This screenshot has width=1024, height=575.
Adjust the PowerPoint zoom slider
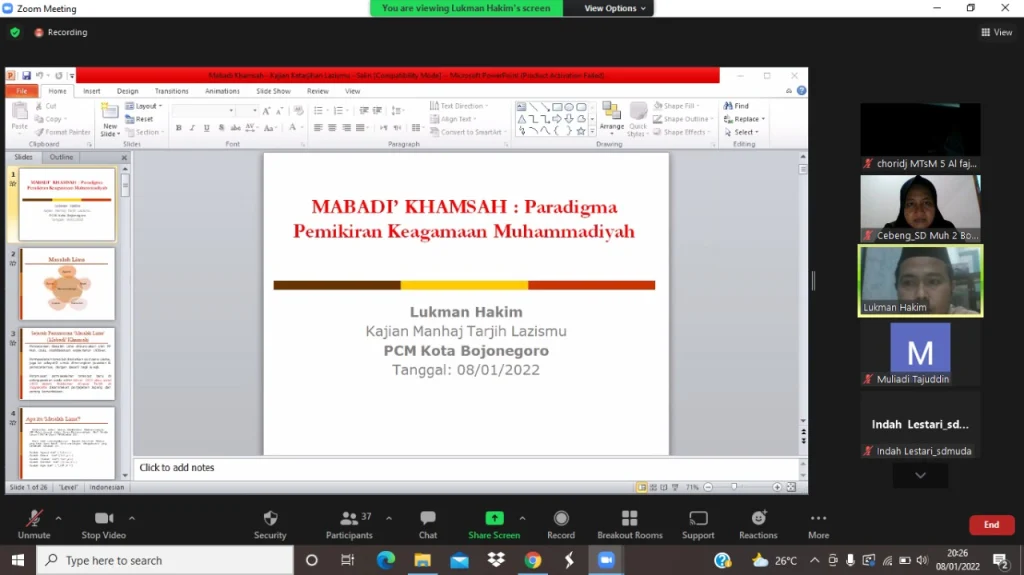point(735,487)
